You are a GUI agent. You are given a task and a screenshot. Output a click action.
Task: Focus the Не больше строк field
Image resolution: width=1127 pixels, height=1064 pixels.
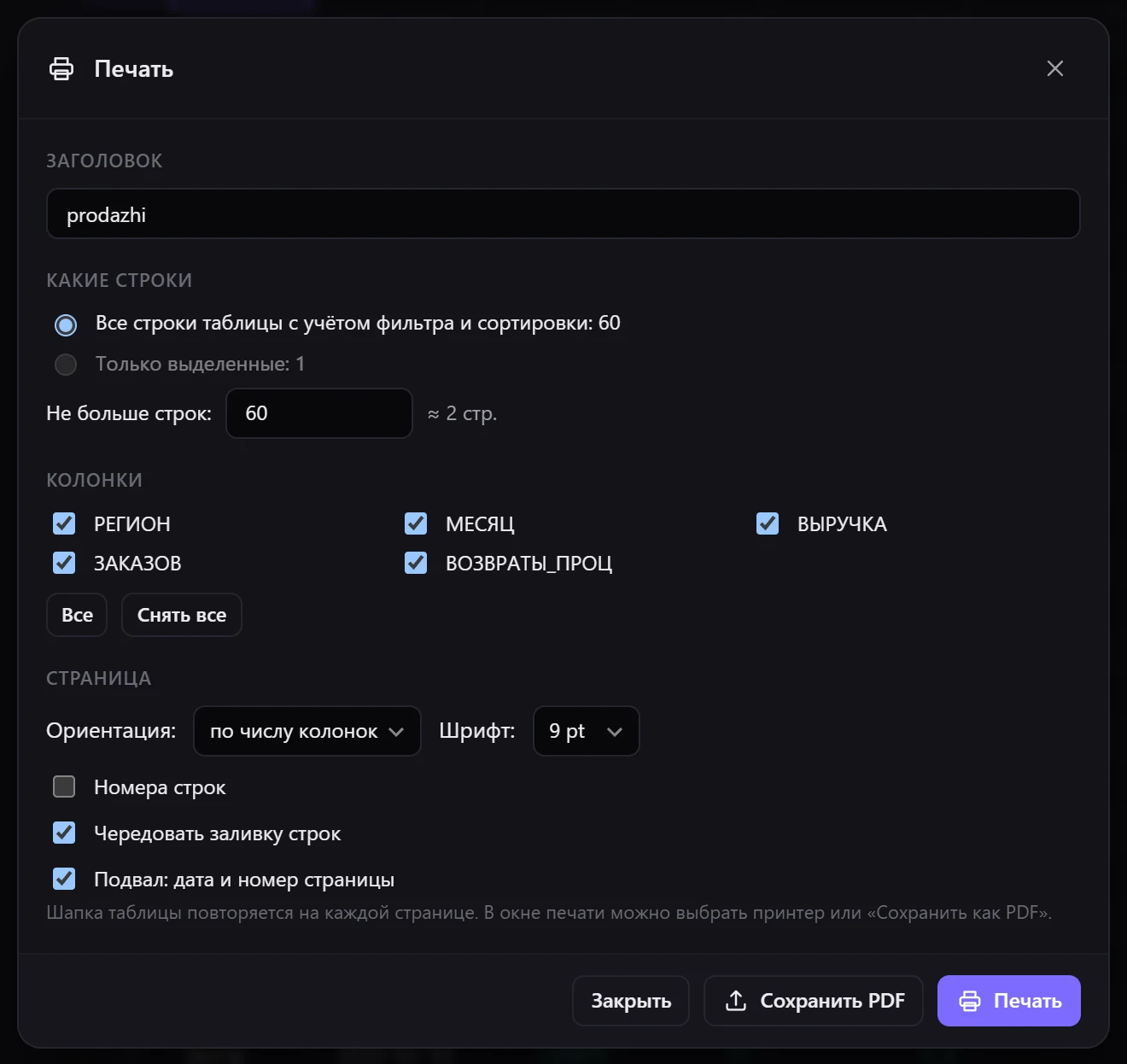click(319, 413)
